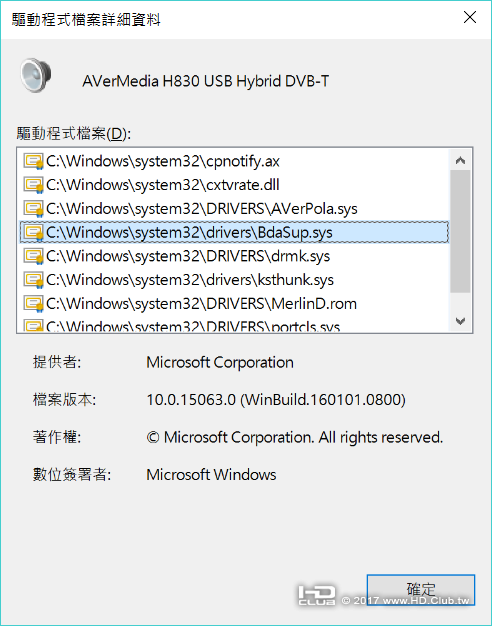Click the MerlinD.rom file certificate icon

pyautogui.click(x=33, y=304)
